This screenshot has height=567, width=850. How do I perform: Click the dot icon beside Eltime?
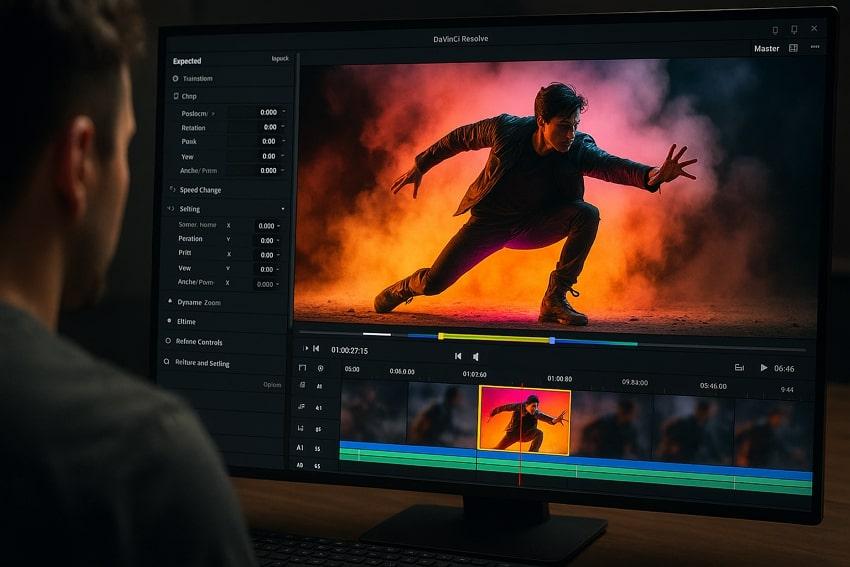tap(169, 321)
